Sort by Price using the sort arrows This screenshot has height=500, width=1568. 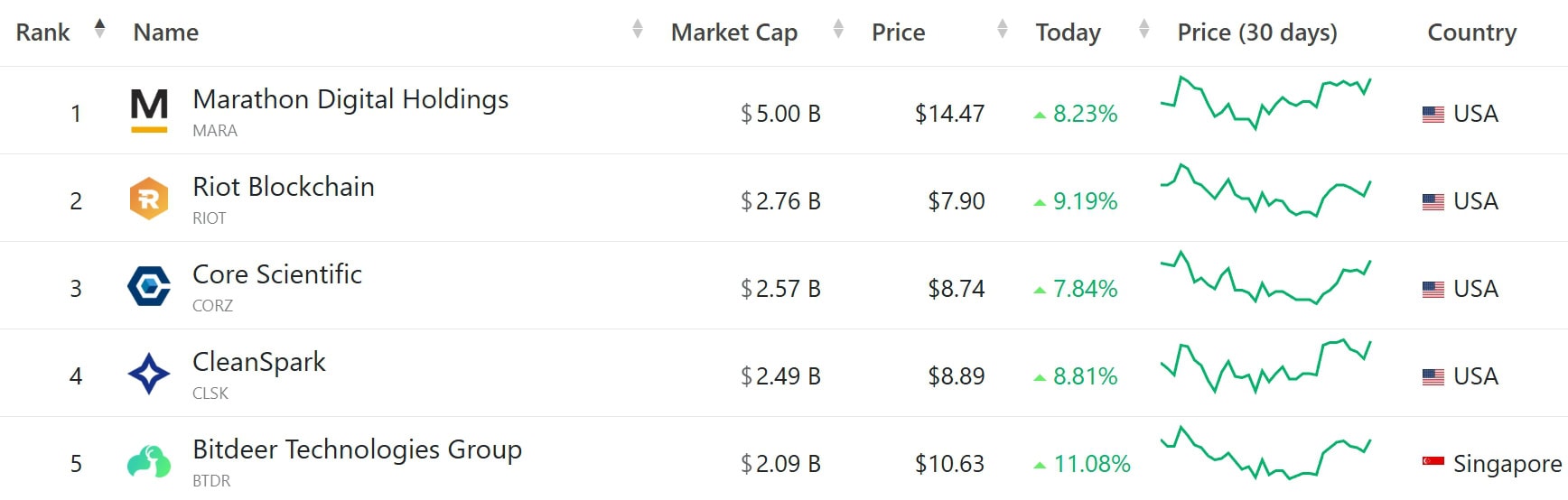click(x=1002, y=29)
